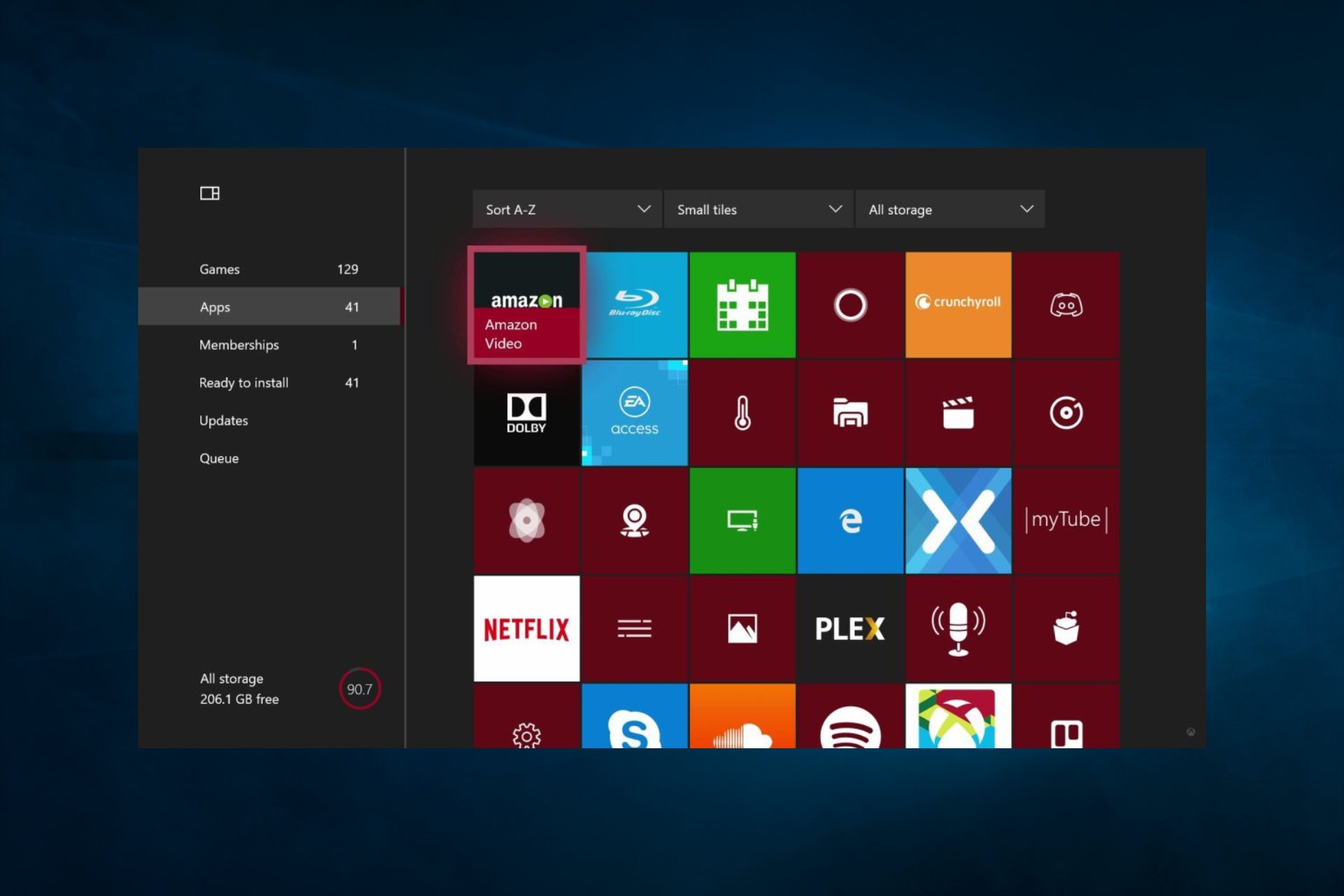Open the green calendar app tile
The image size is (1344, 896).
742,304
